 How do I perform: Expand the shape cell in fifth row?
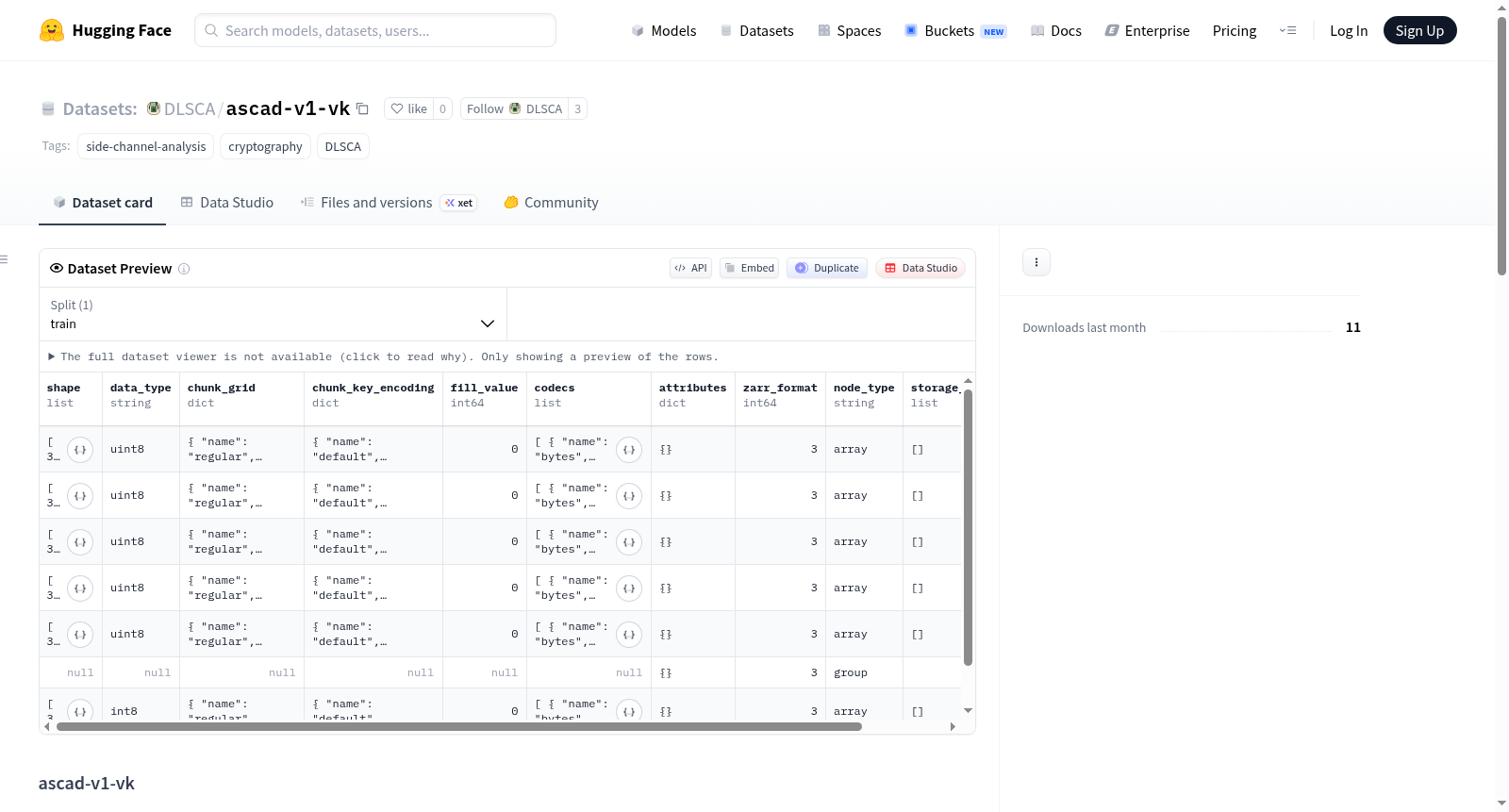80,635
